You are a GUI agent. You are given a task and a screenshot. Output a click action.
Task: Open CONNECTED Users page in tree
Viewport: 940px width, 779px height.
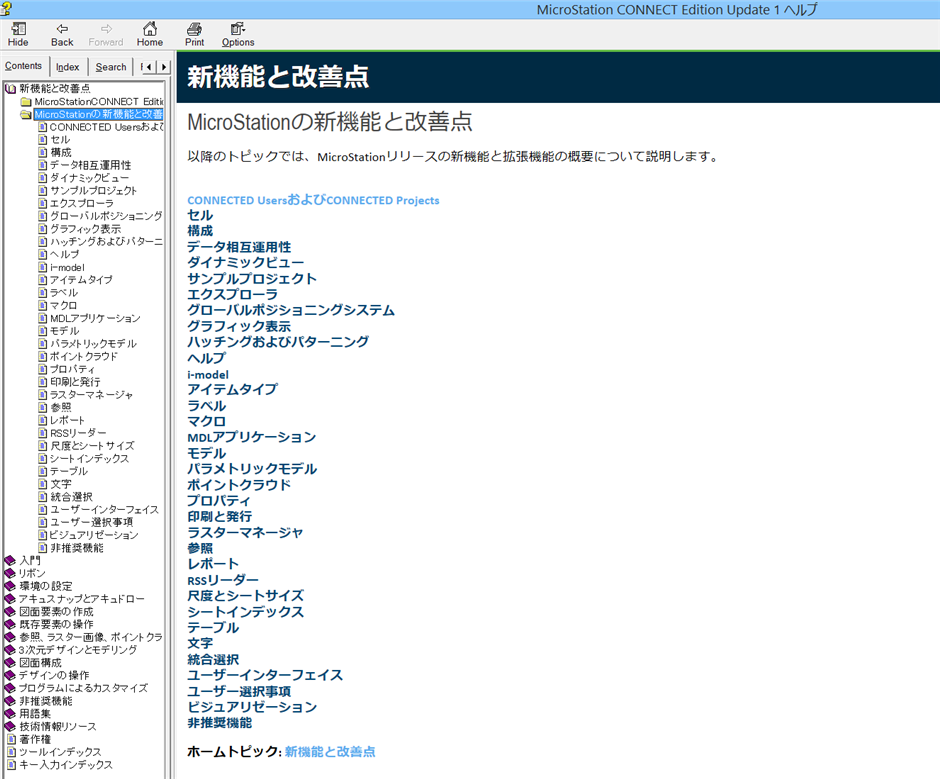pos(106,127)
